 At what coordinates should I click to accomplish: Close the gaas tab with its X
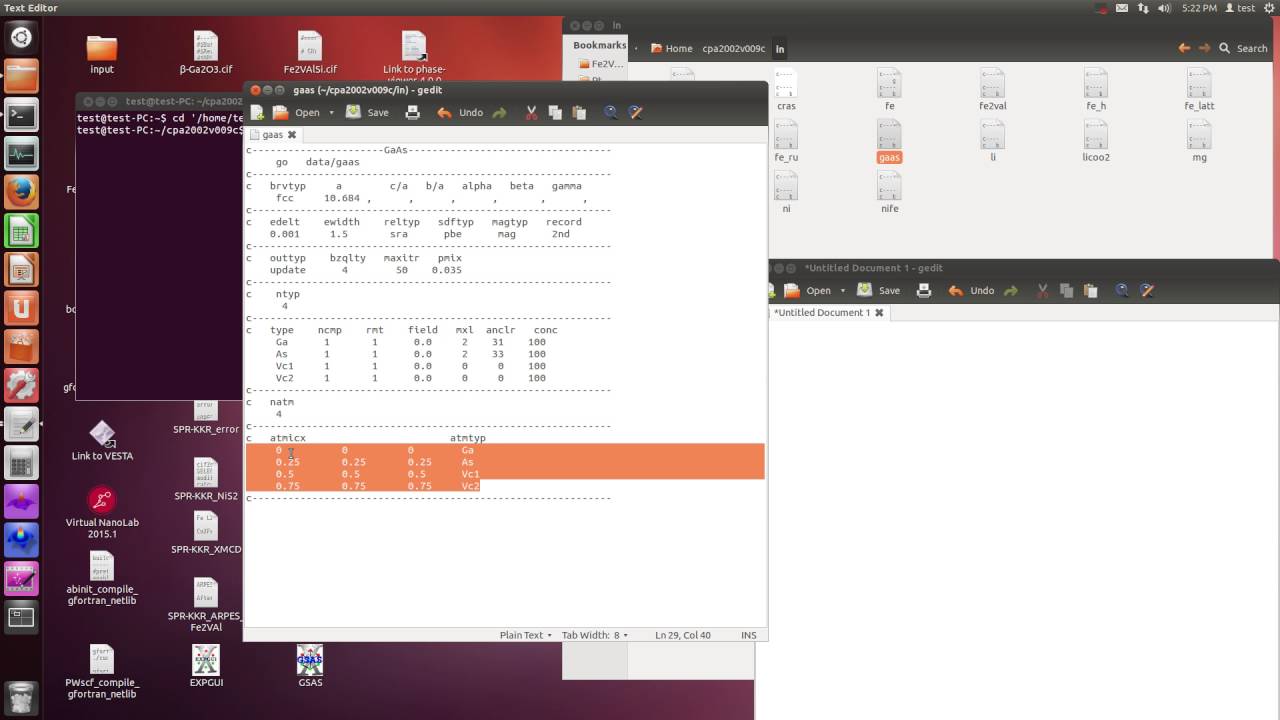(x=292, y=135)
